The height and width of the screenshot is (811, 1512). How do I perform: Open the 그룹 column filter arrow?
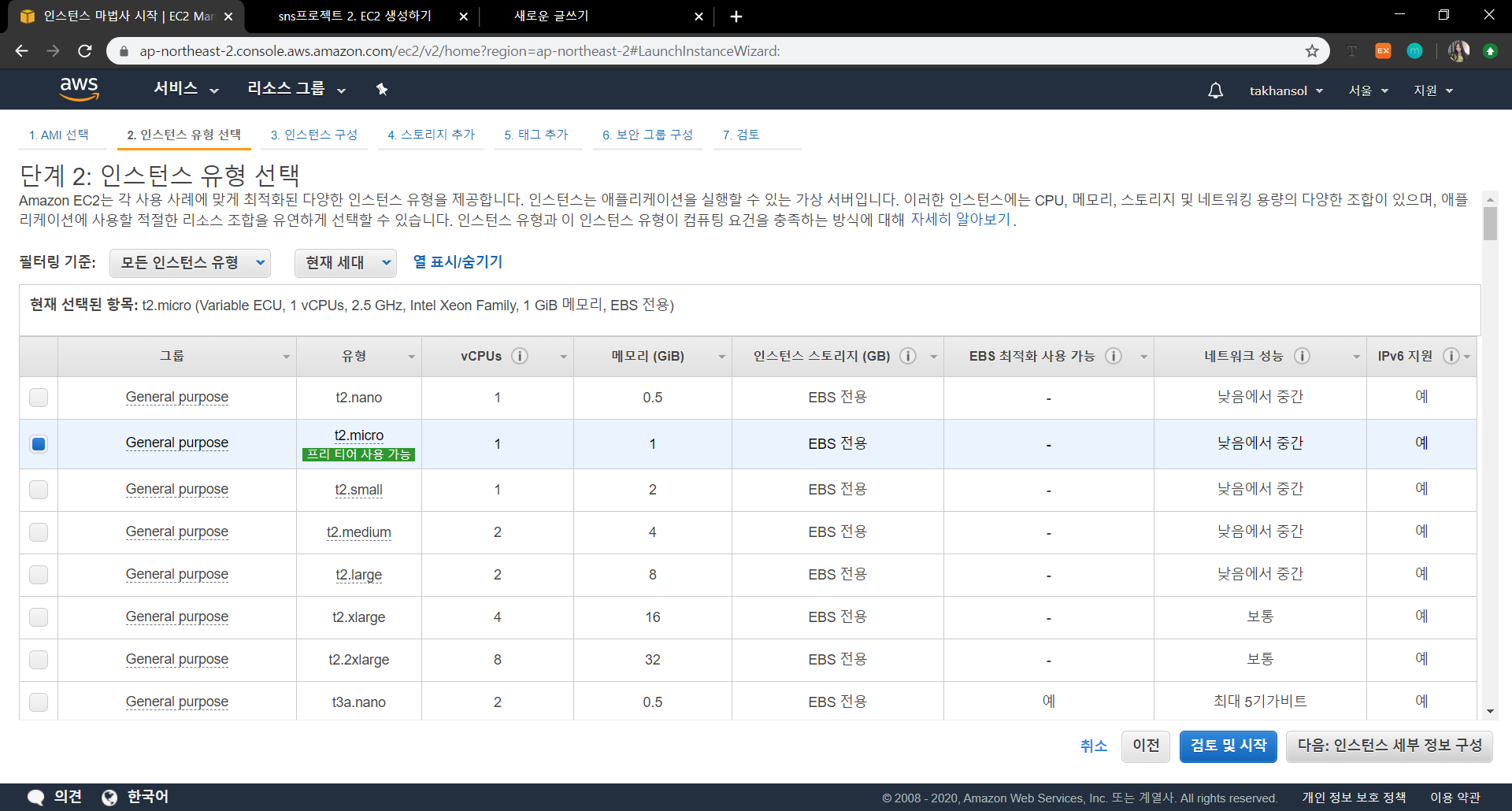286,357
